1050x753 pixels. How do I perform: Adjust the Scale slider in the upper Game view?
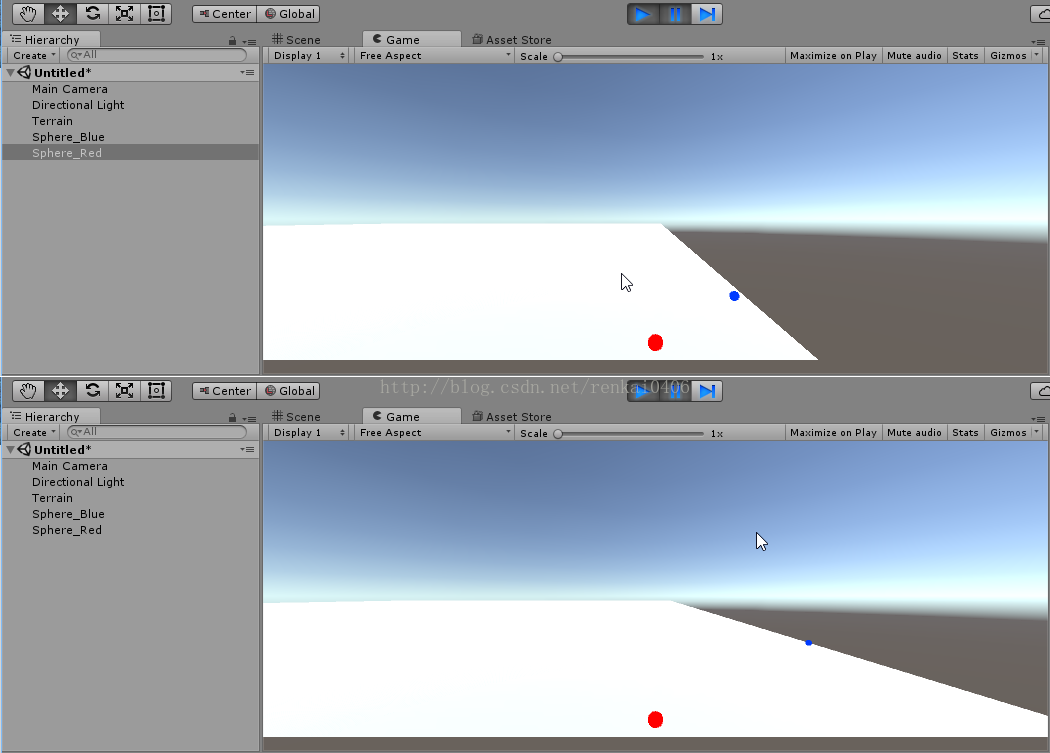629,57
